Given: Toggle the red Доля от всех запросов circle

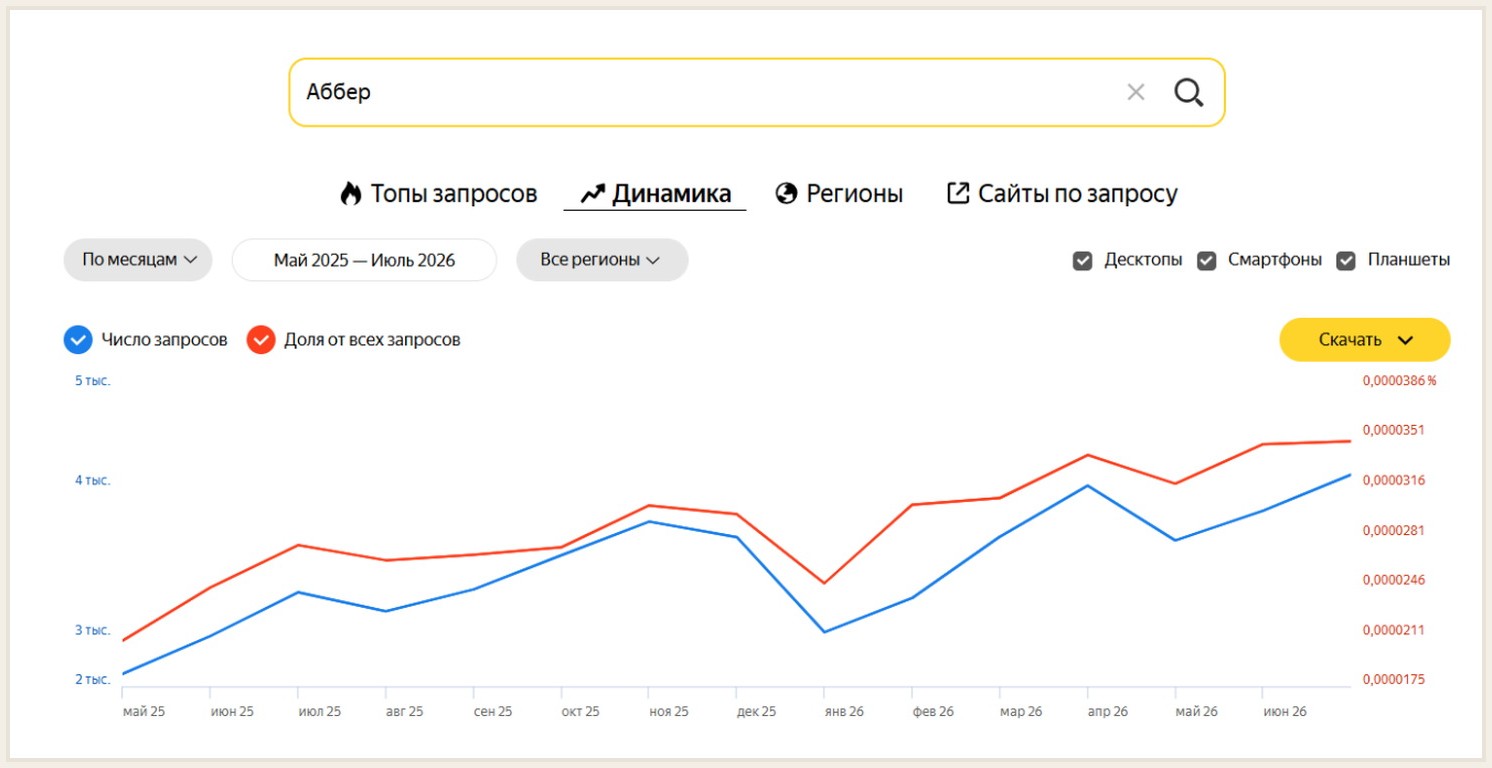Looking at the screenshot, I should [261, 340].
